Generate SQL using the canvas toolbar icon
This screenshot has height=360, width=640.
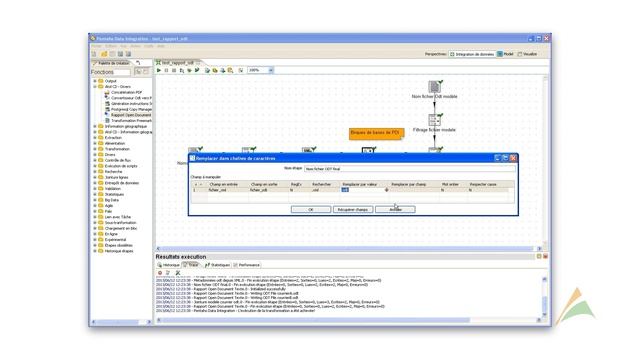[223, 70]
